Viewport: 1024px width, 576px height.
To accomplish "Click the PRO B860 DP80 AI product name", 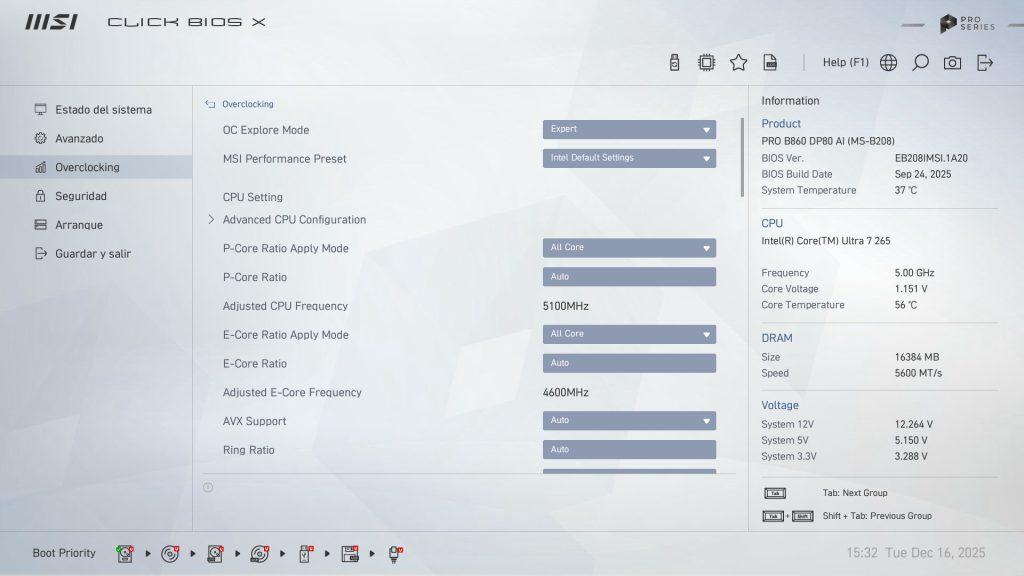I will 827,141.
